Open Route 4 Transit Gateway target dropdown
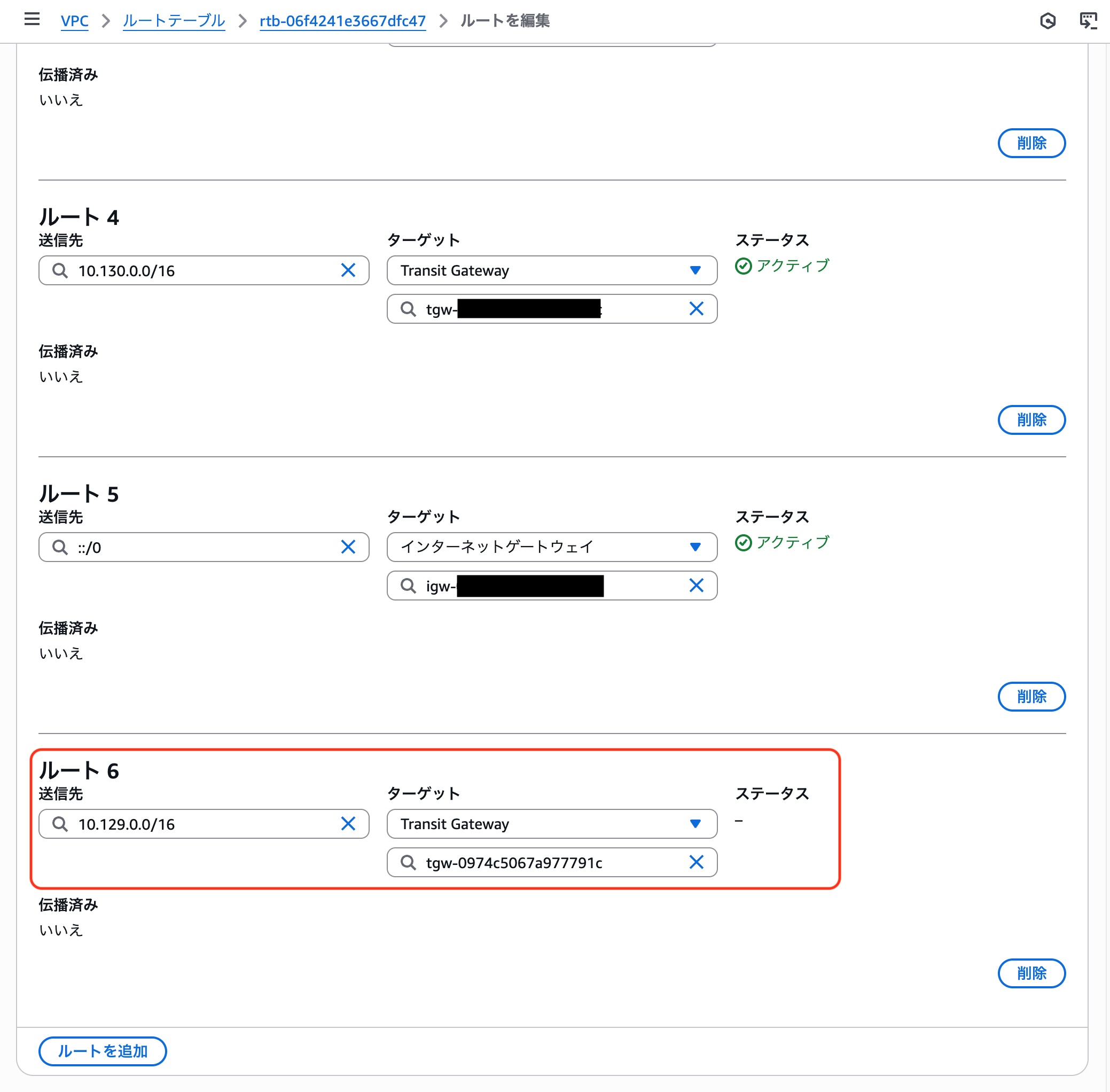The image size is (1110, 1092). (x=552, y=270)
